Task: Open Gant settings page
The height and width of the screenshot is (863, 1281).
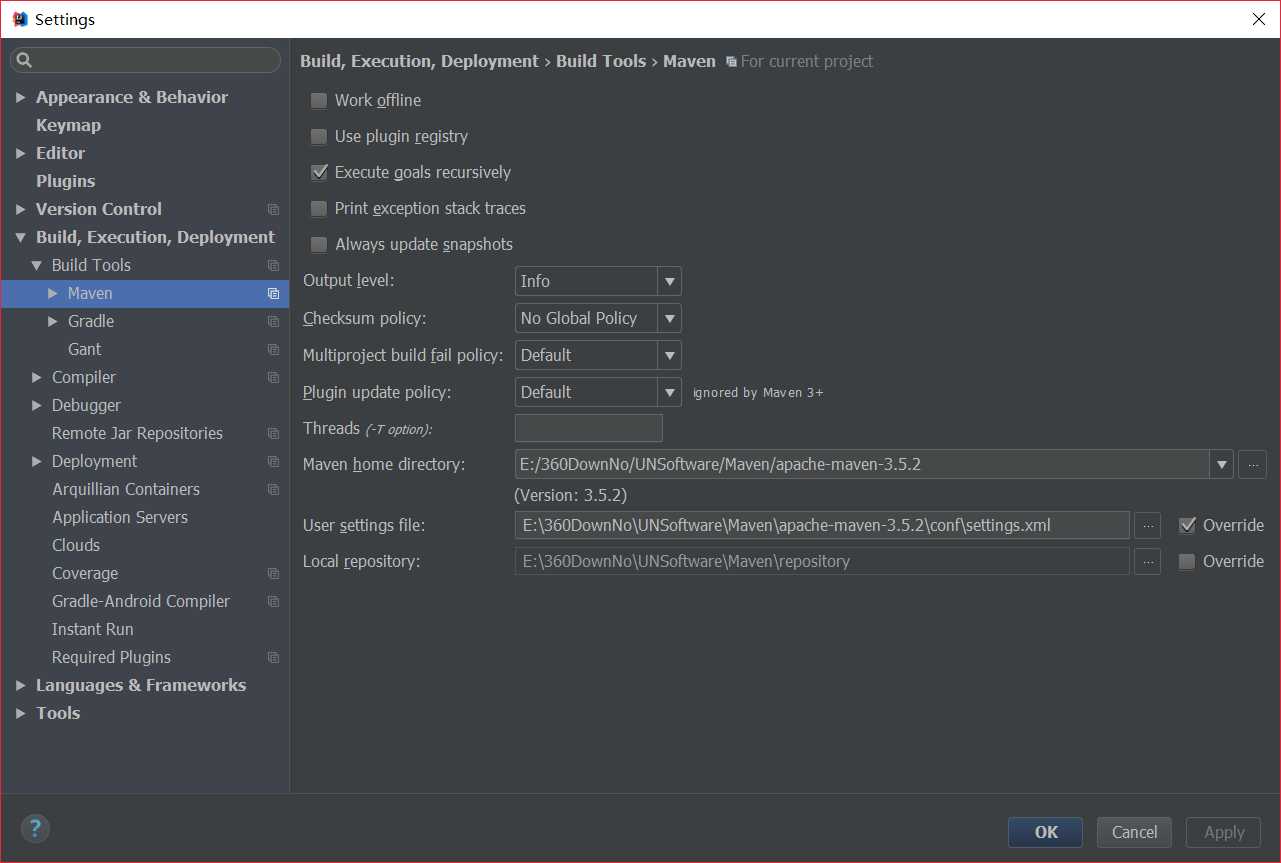Action: (84, 349)
